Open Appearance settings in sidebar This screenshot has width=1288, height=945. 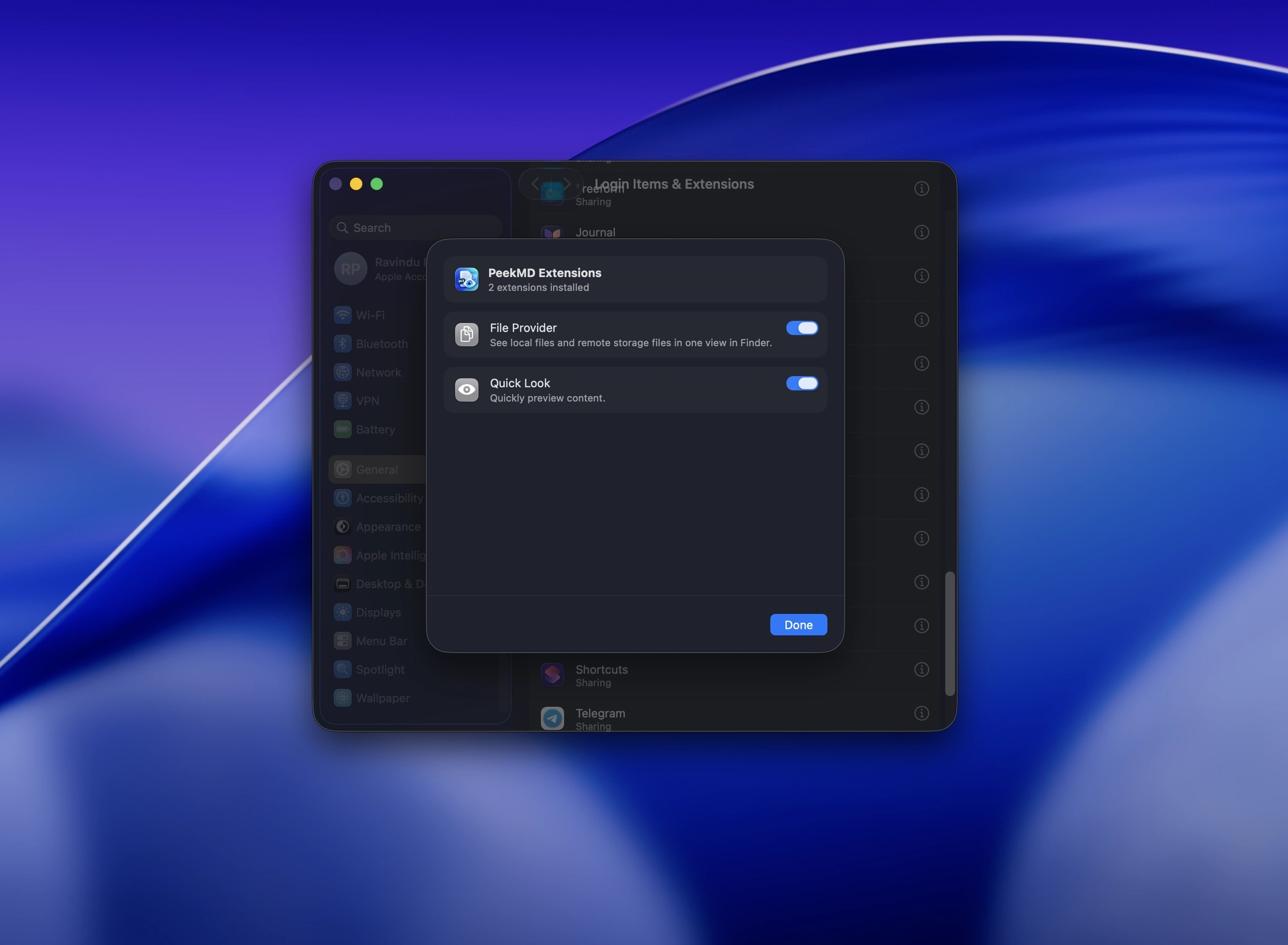pos(378,527)
